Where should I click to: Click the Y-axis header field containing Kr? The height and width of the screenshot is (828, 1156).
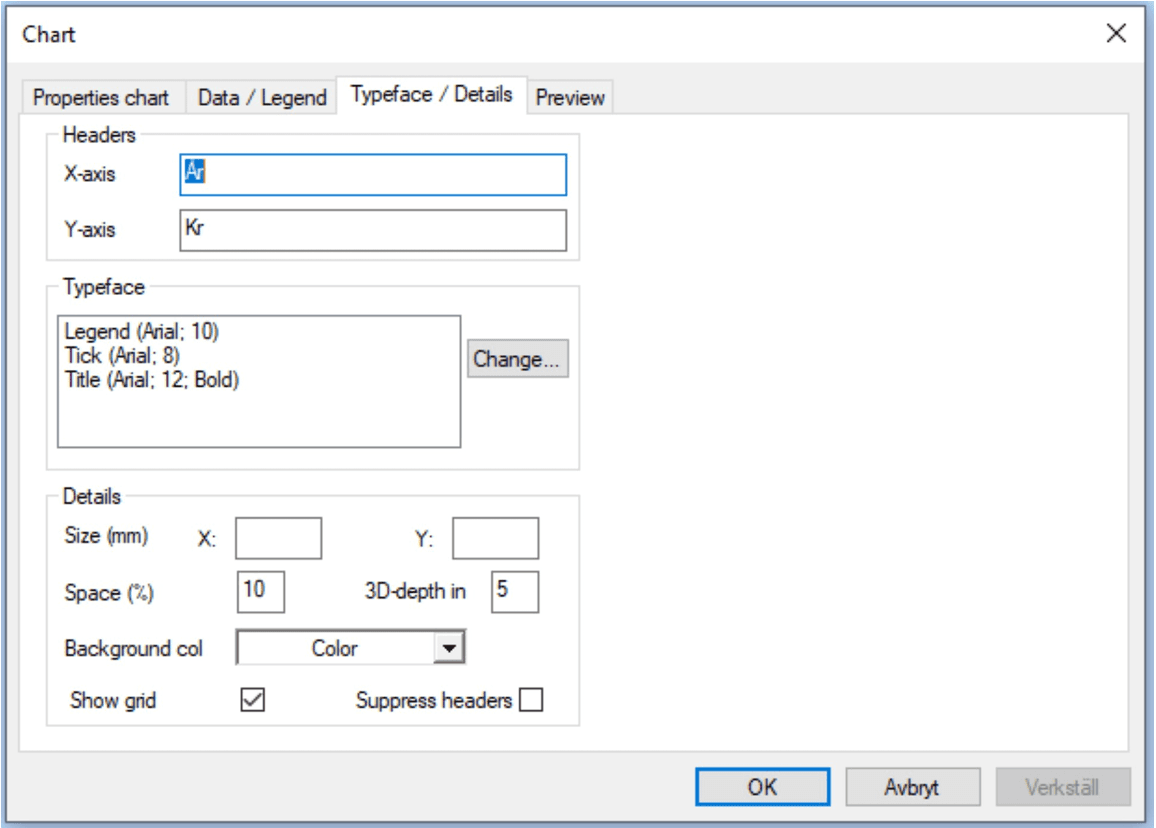click(x=373, y=230)
